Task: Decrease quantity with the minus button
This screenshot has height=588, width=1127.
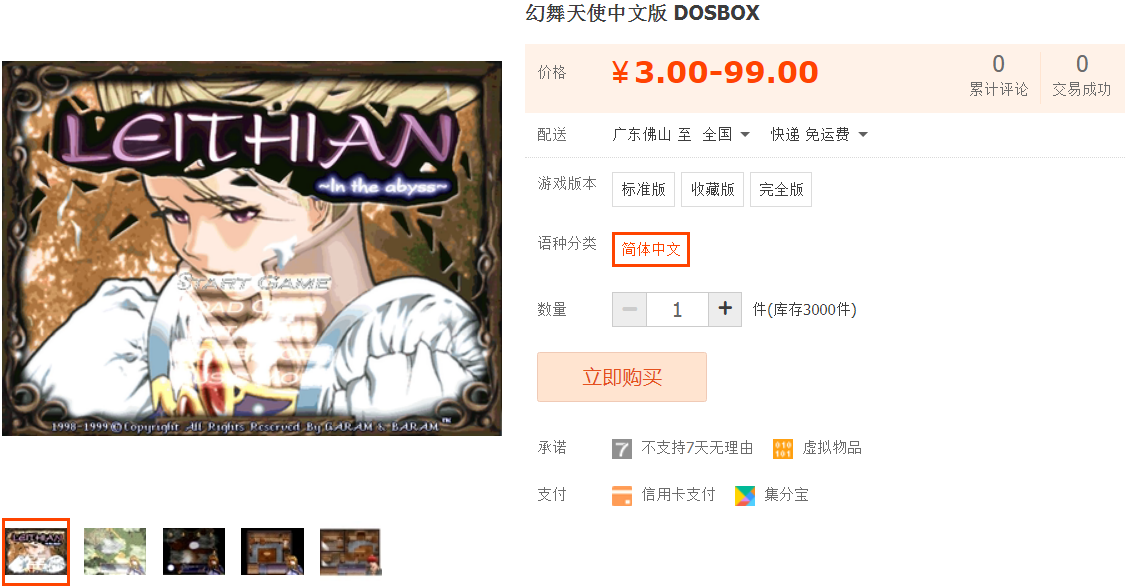Action: click(630, 309)
